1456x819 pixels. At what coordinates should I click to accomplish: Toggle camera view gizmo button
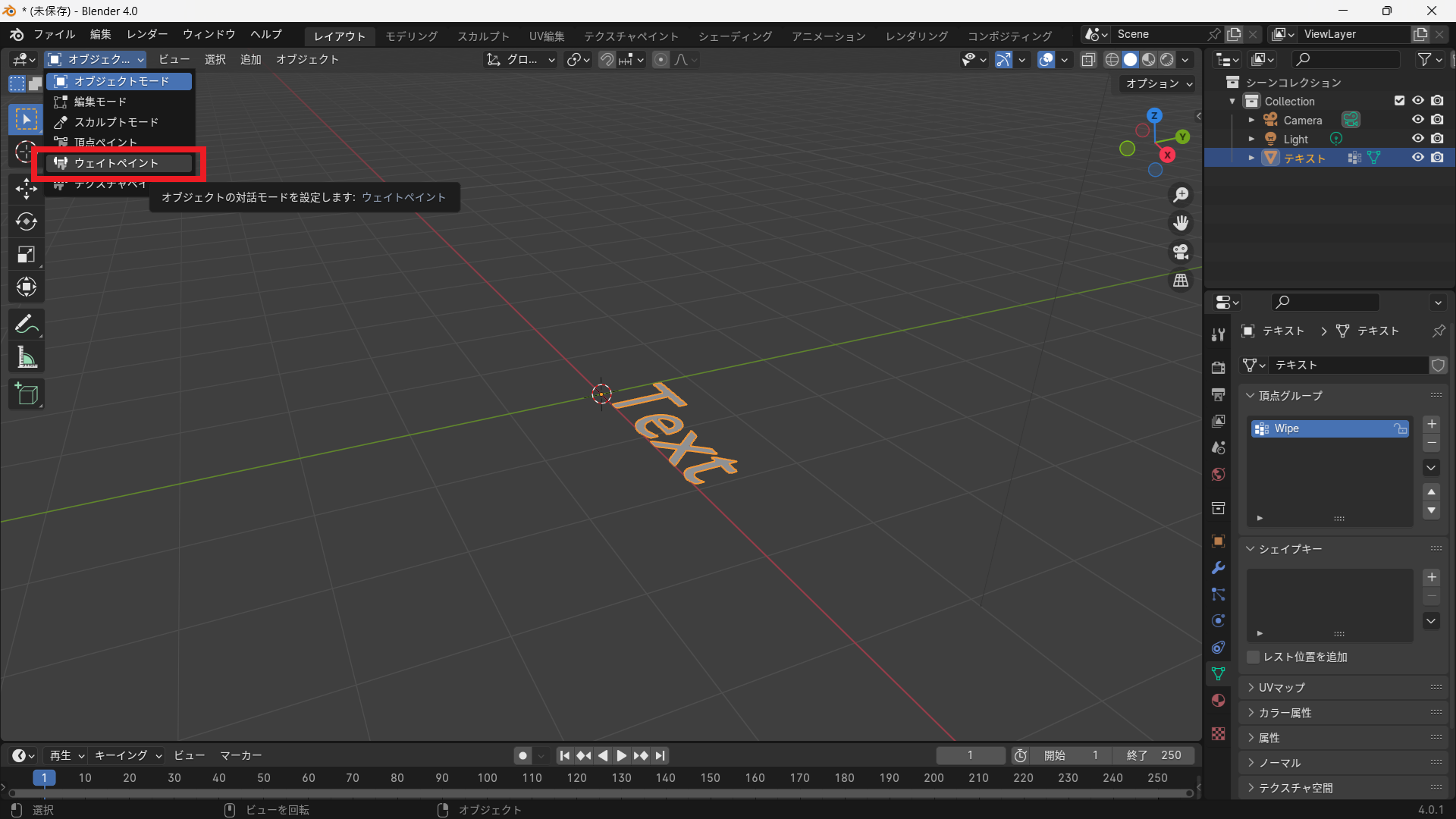click(x=1181, y=252)
